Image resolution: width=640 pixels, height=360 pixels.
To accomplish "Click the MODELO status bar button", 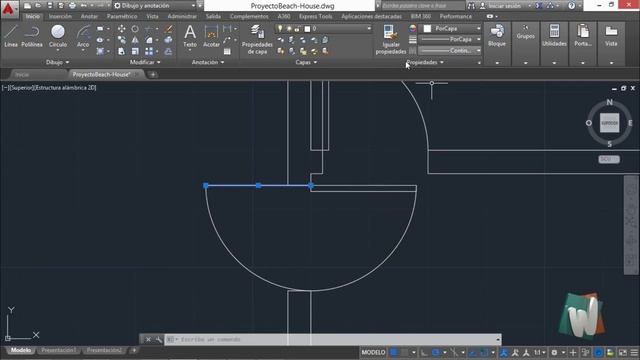I will pyautogui.click(x=373, y=352).
